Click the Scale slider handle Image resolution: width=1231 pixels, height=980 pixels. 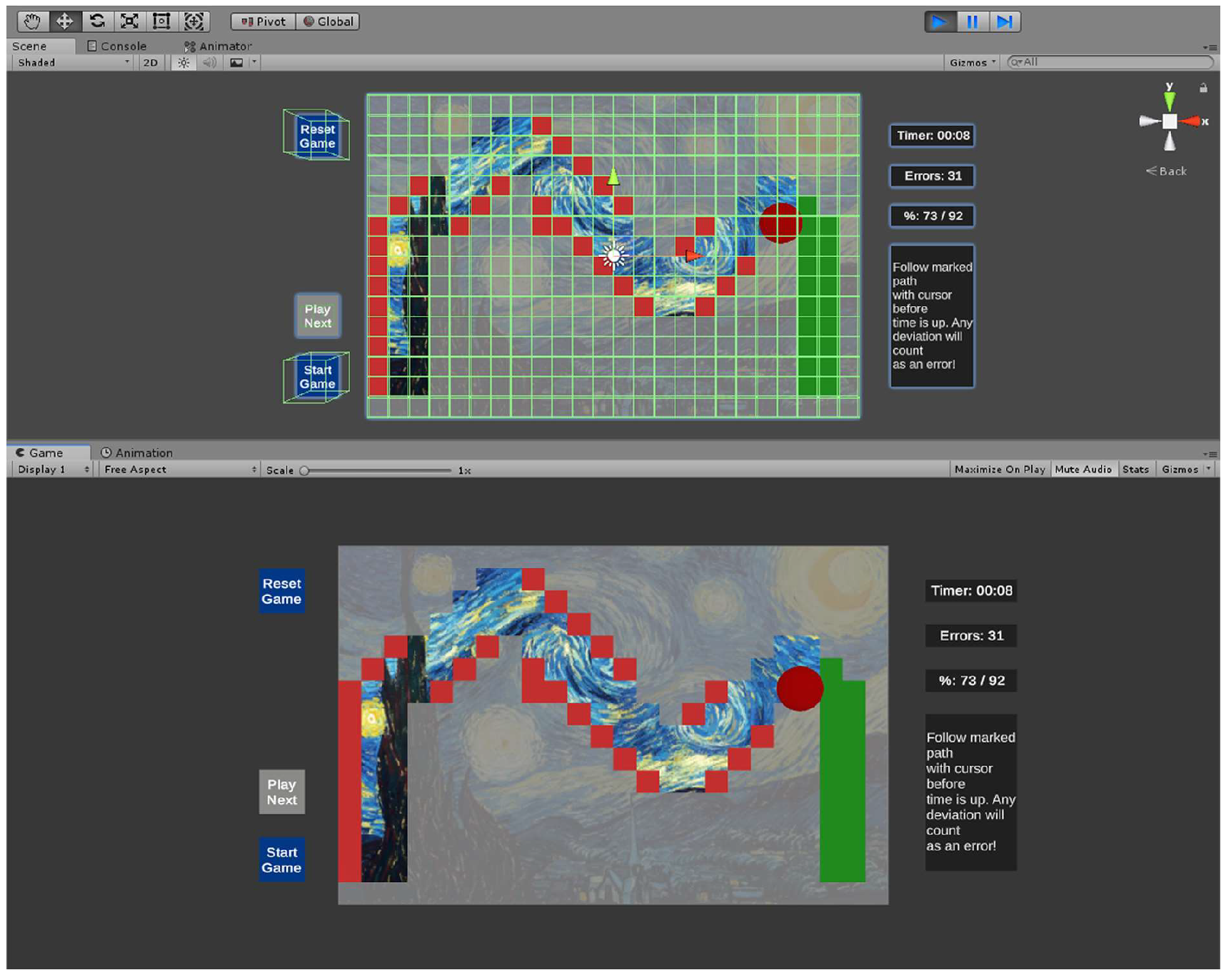(x=305, y=470)
